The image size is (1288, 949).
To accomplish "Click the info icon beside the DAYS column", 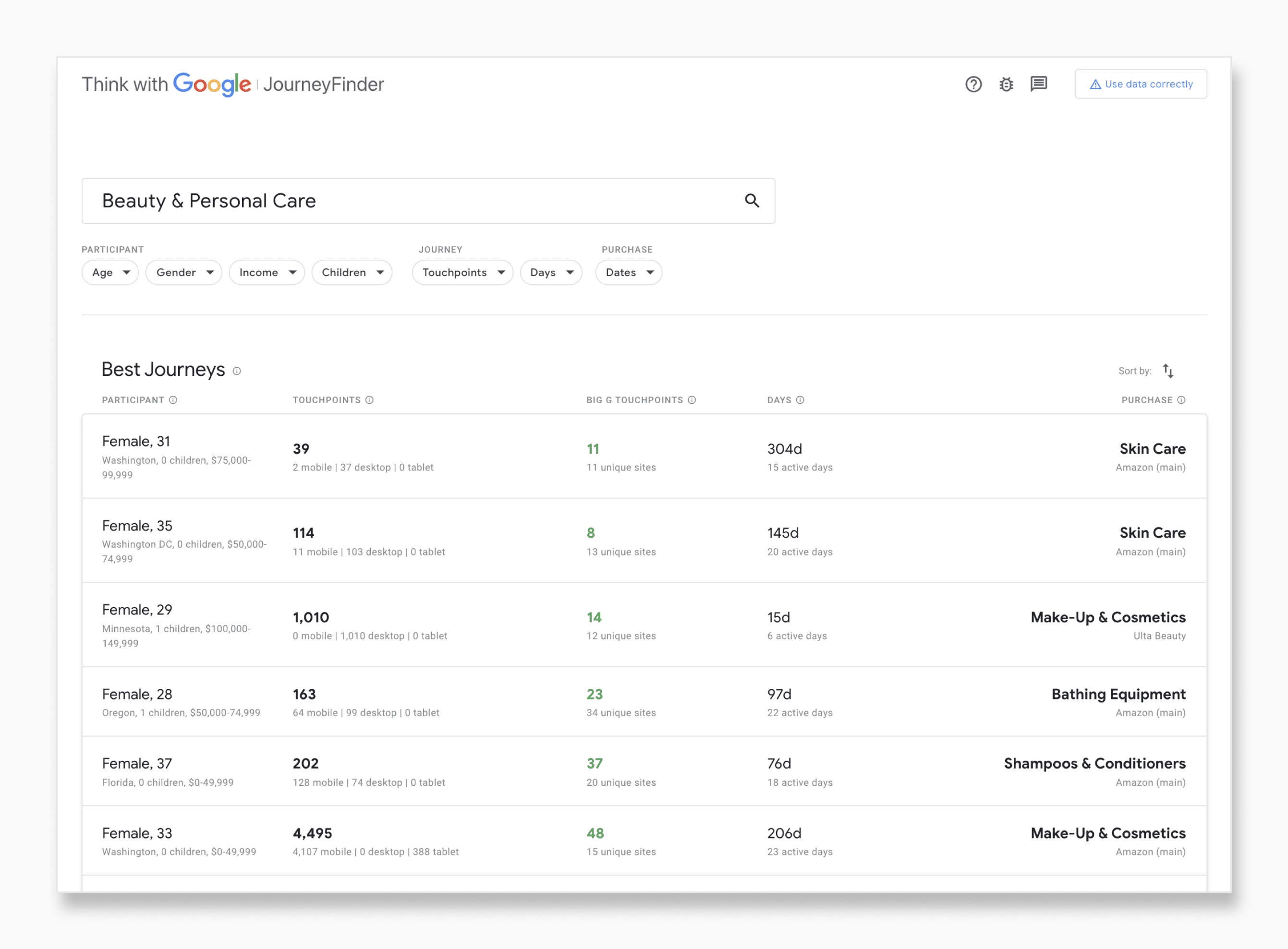I will click(801, 400).
